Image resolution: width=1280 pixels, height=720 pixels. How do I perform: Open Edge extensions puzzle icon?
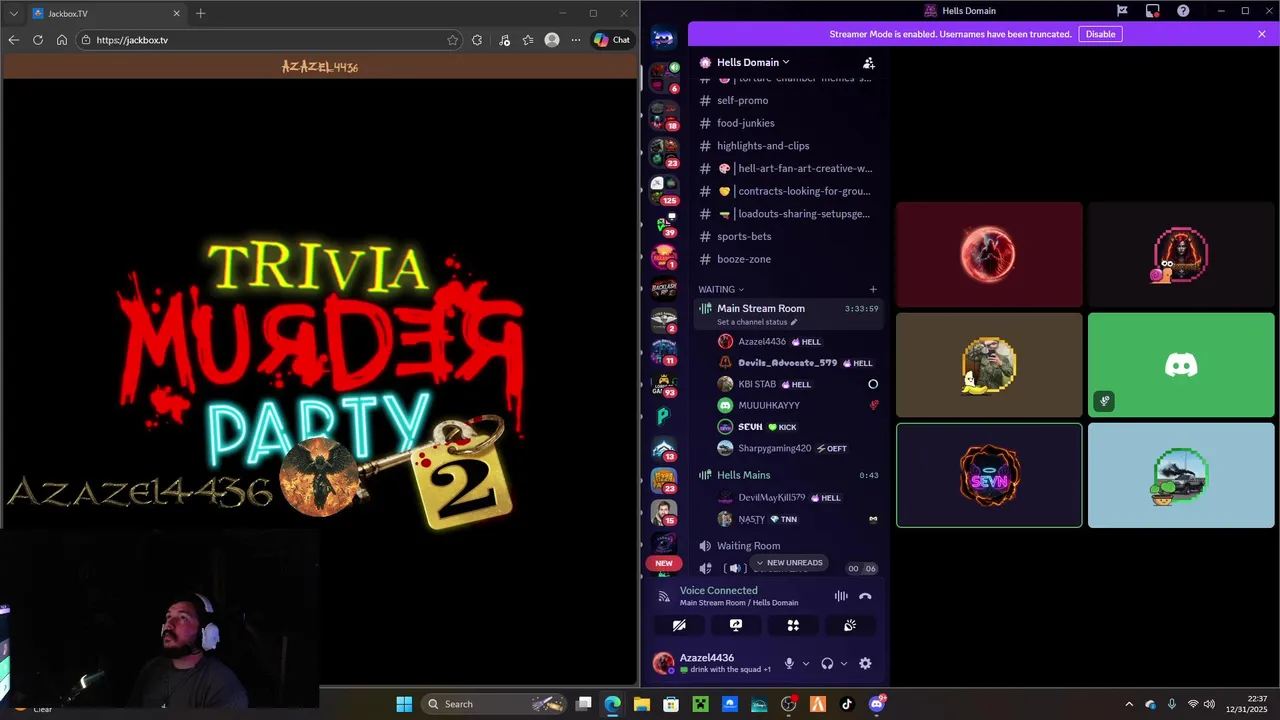click(477, 40)
